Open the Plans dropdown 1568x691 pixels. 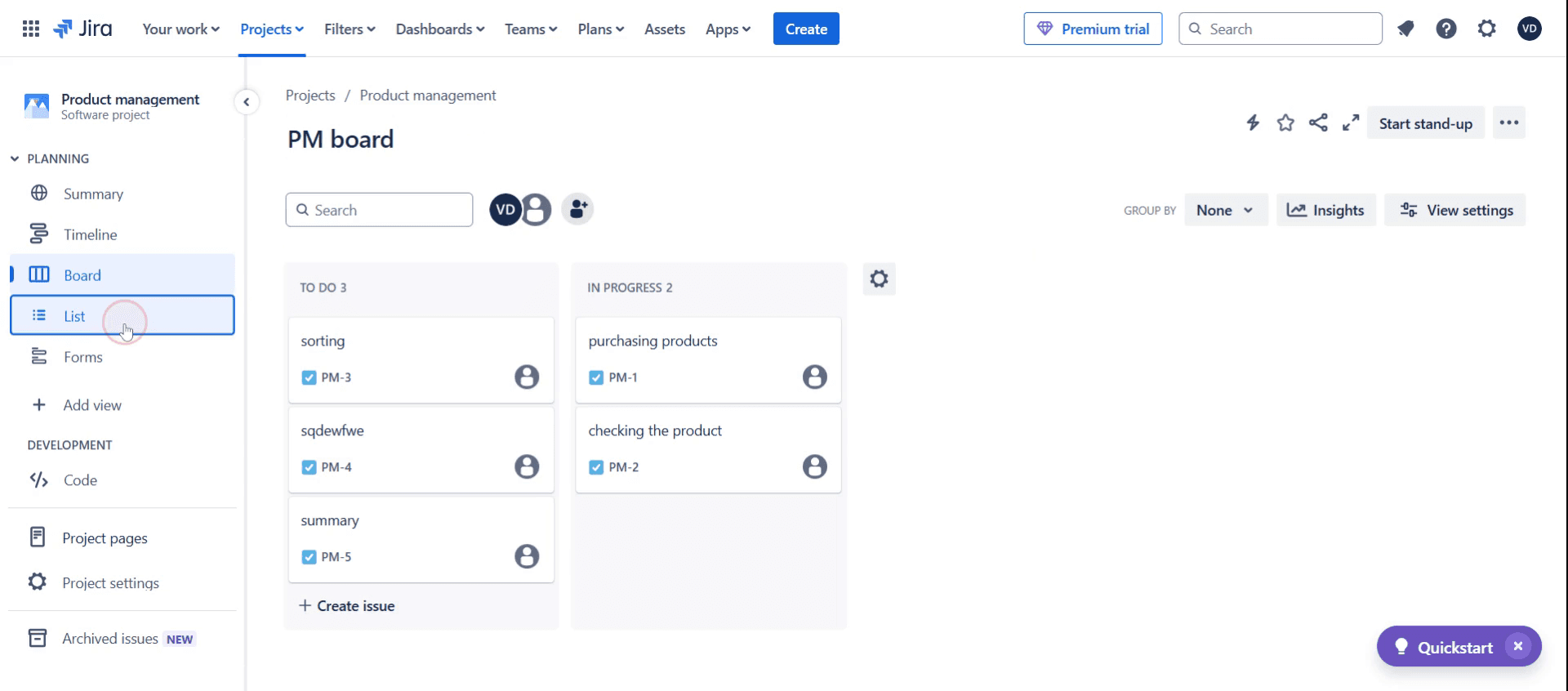(600, 29)
